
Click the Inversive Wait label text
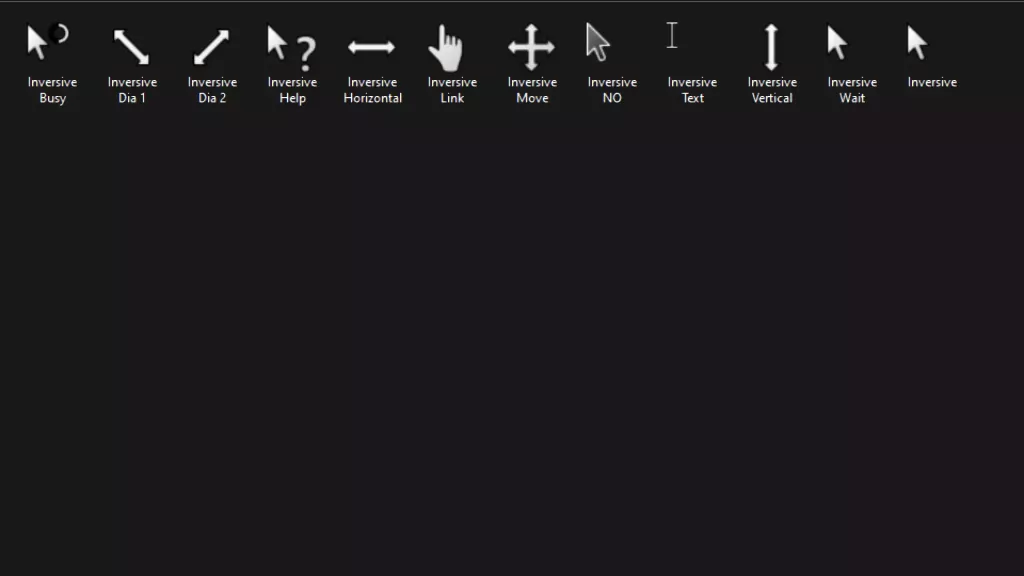[x=851, y=90]
